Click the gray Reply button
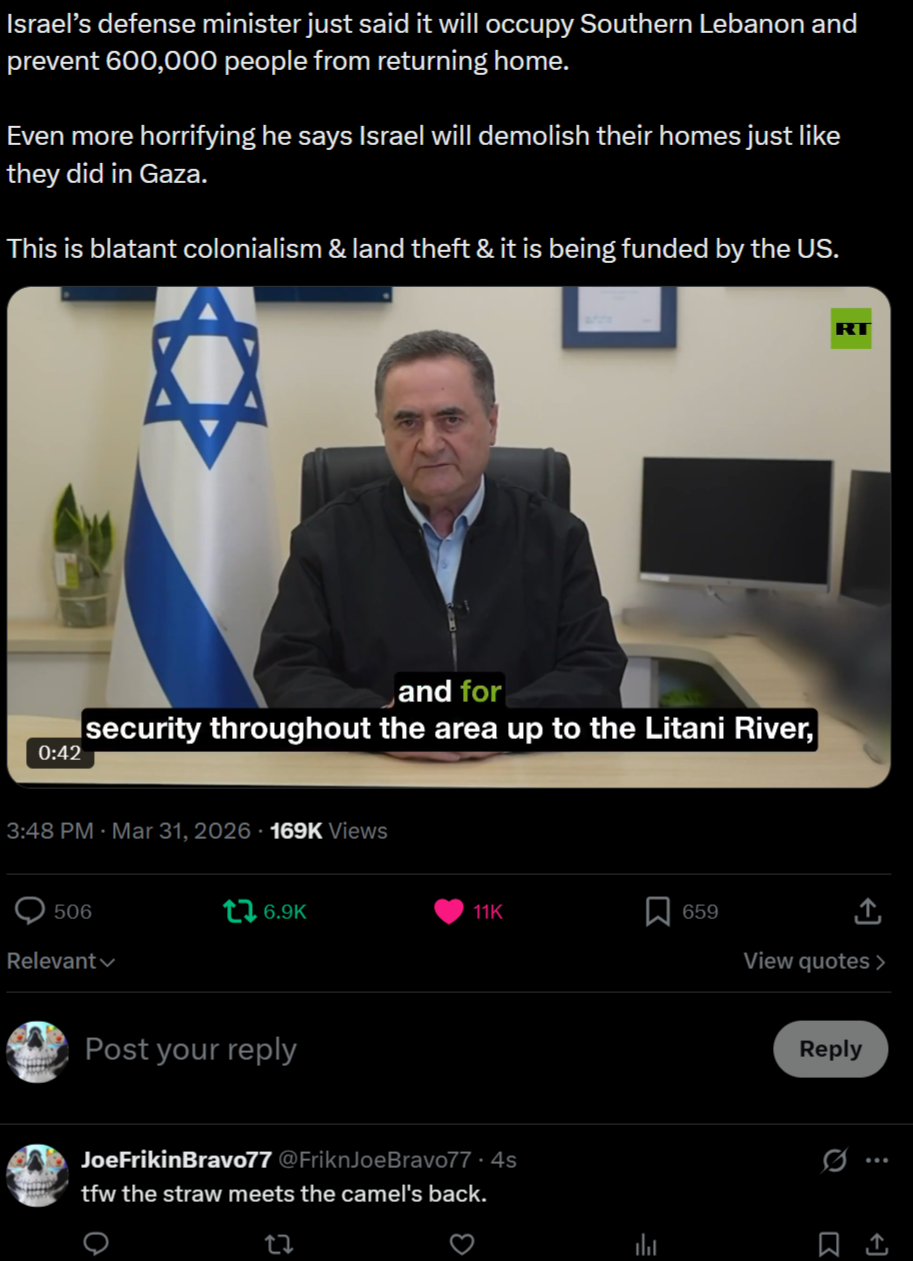Viewport: 913px width, 1261px height. point(830,1049)
